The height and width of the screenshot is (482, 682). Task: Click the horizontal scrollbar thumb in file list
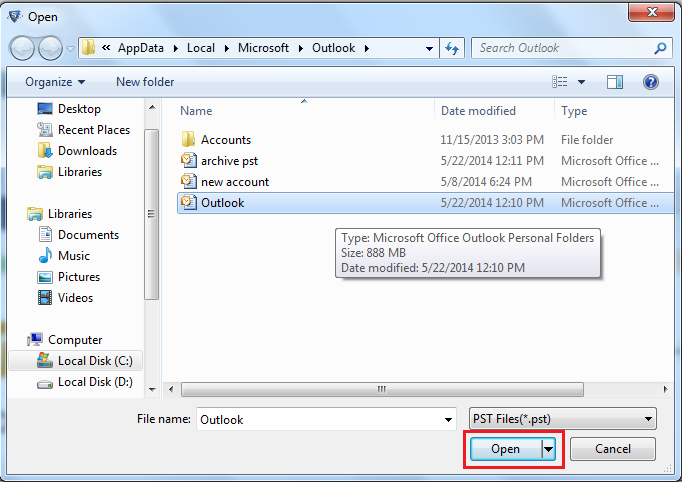click(382, 389)
